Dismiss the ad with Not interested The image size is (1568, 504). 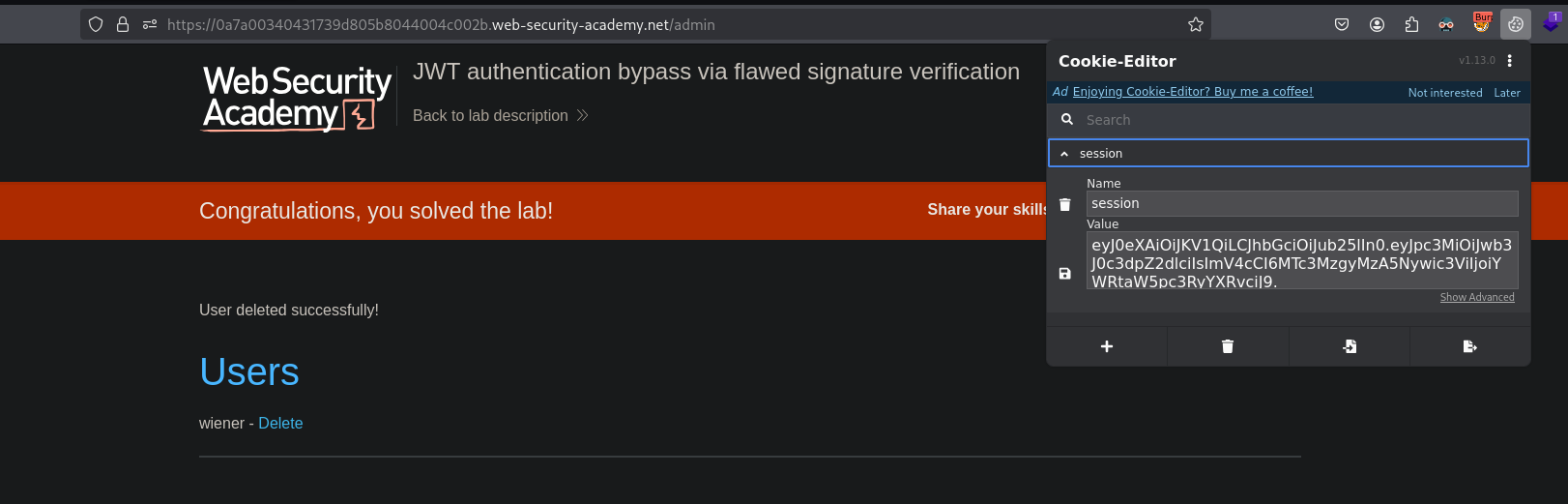point(1444,93)
